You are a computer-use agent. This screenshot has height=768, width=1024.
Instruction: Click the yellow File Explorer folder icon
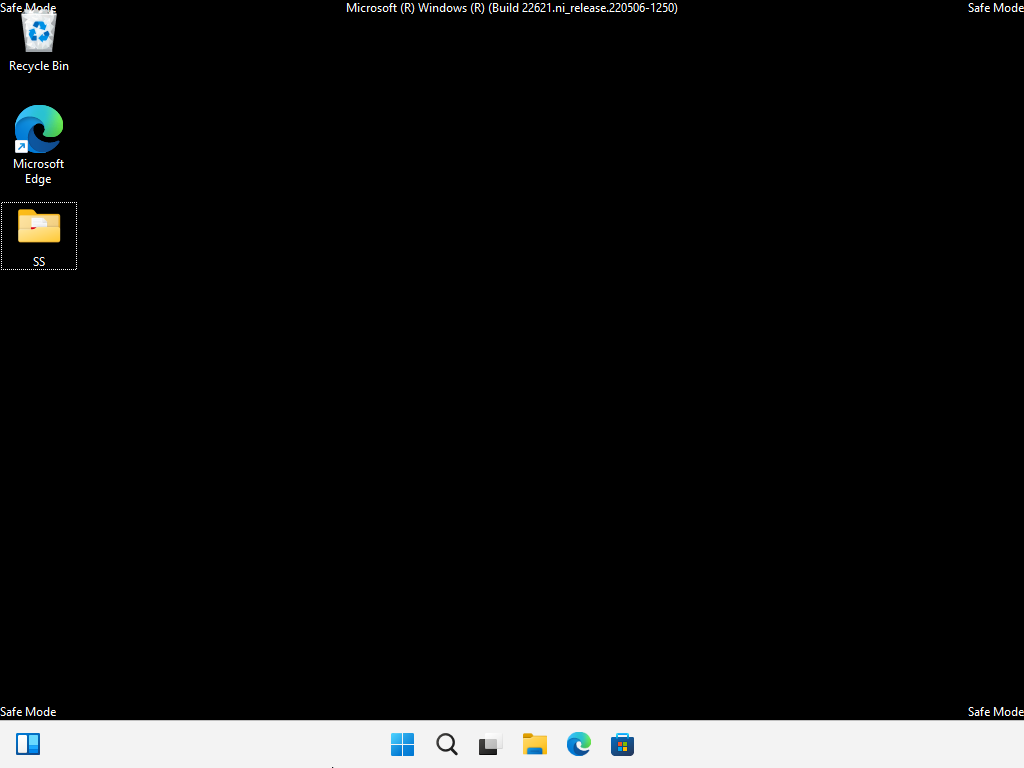pos(534,744)
